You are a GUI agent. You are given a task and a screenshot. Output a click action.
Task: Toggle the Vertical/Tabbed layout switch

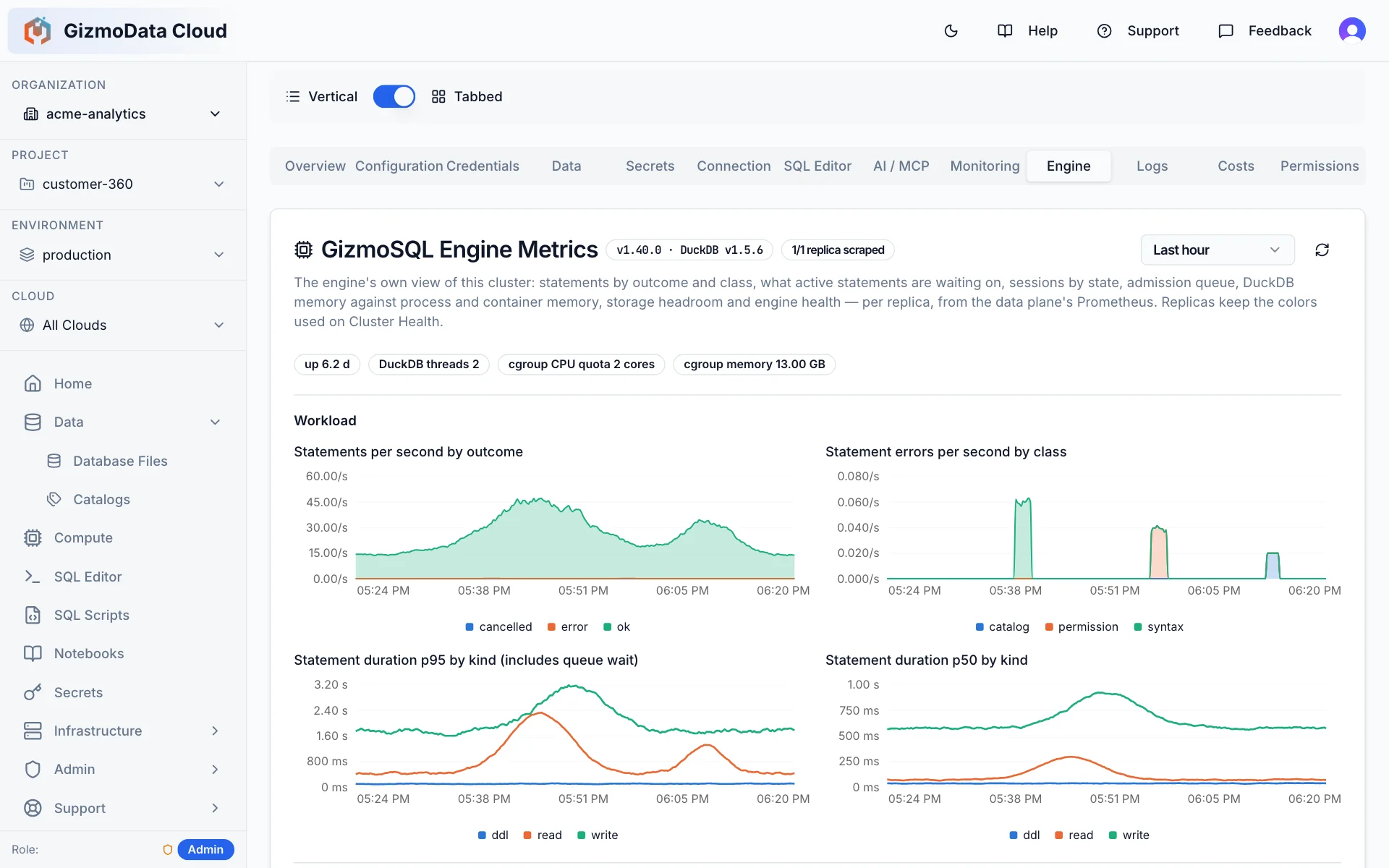pyautogui.click(x=394, y=96)
